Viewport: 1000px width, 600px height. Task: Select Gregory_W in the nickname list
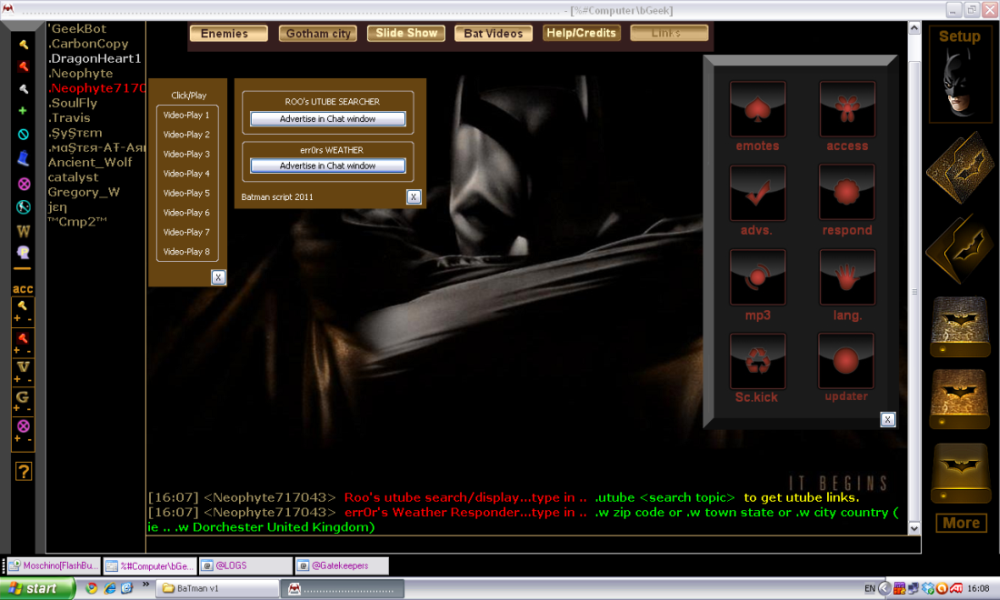coord(84,192)
